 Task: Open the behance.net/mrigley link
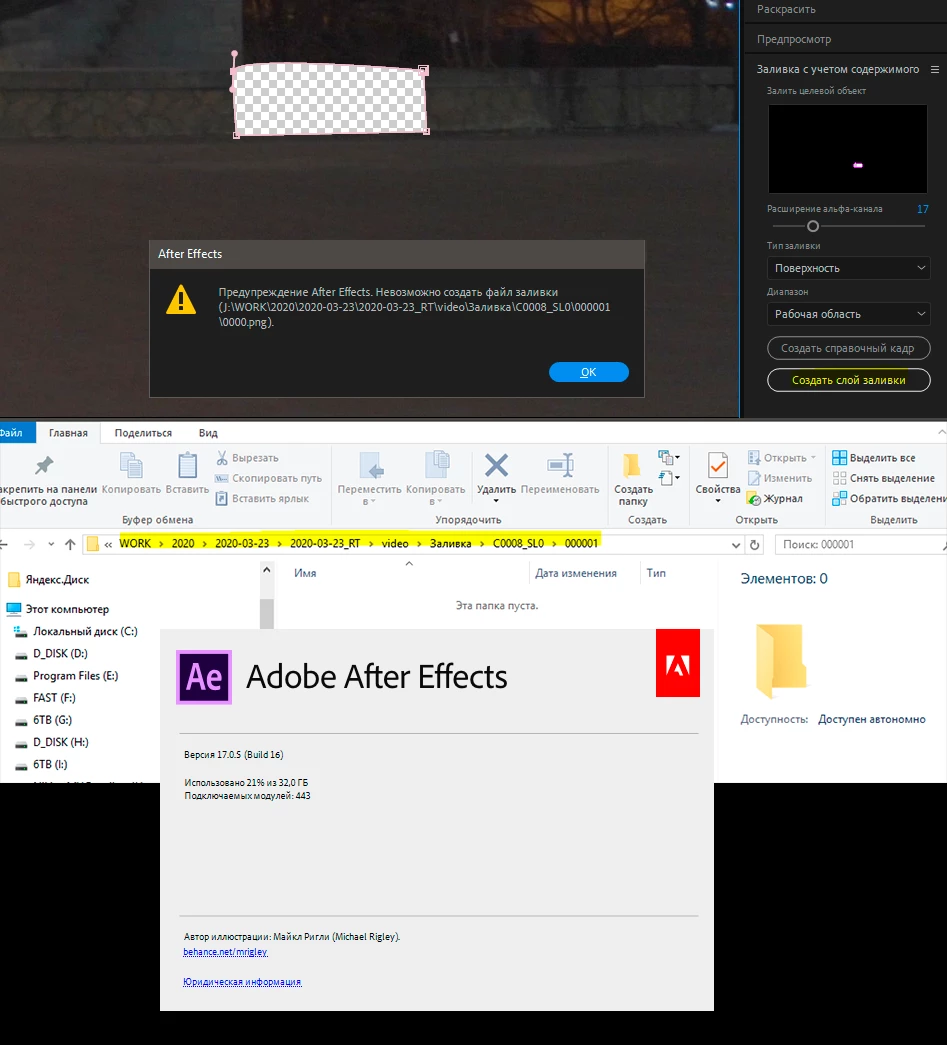(225, 952)
